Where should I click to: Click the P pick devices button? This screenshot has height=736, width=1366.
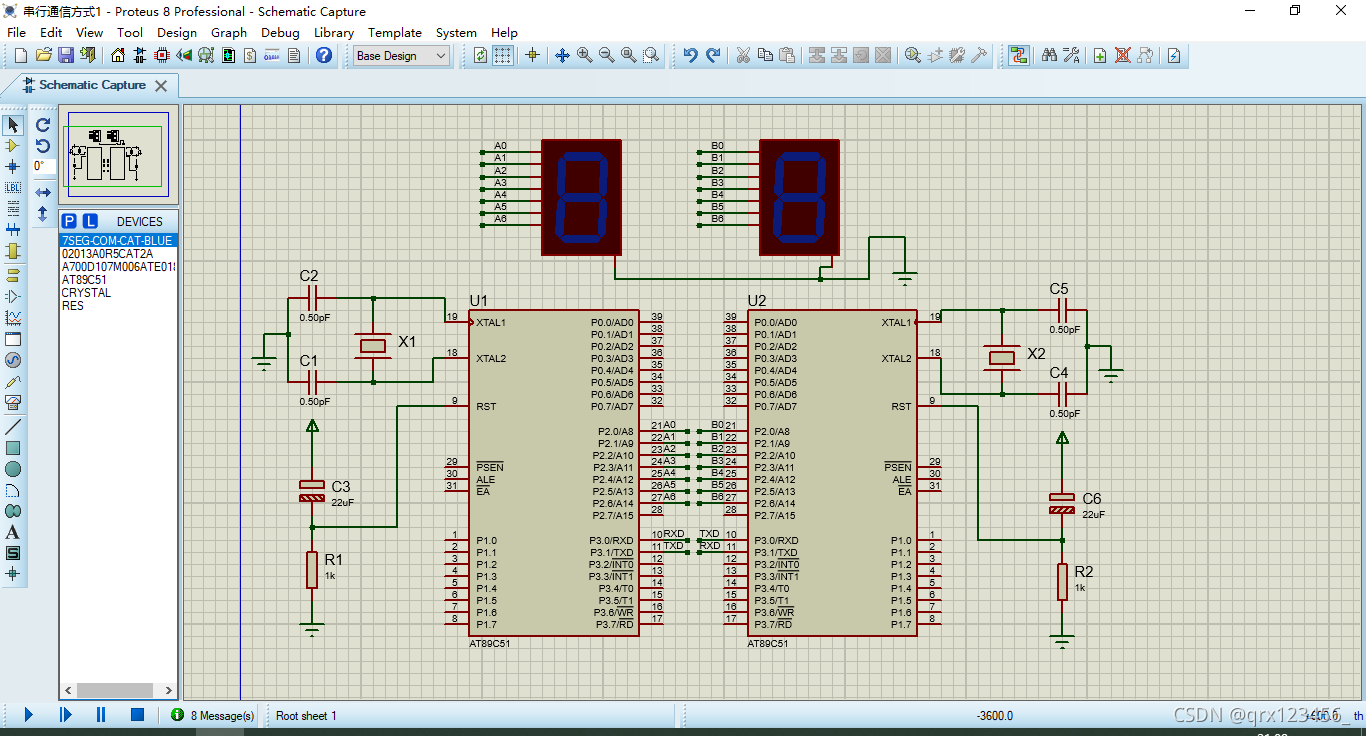pos(69,221)
